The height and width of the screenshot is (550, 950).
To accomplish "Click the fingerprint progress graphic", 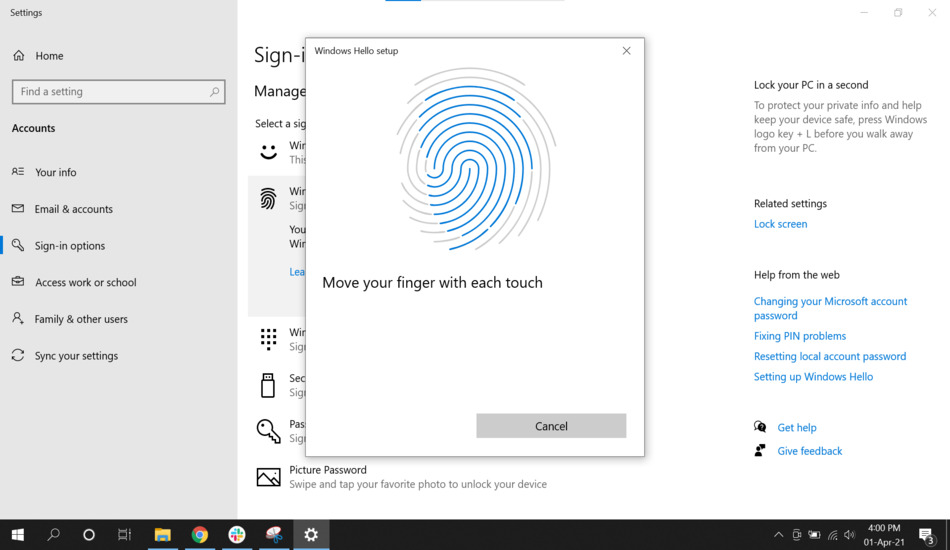I will point(476,159).
